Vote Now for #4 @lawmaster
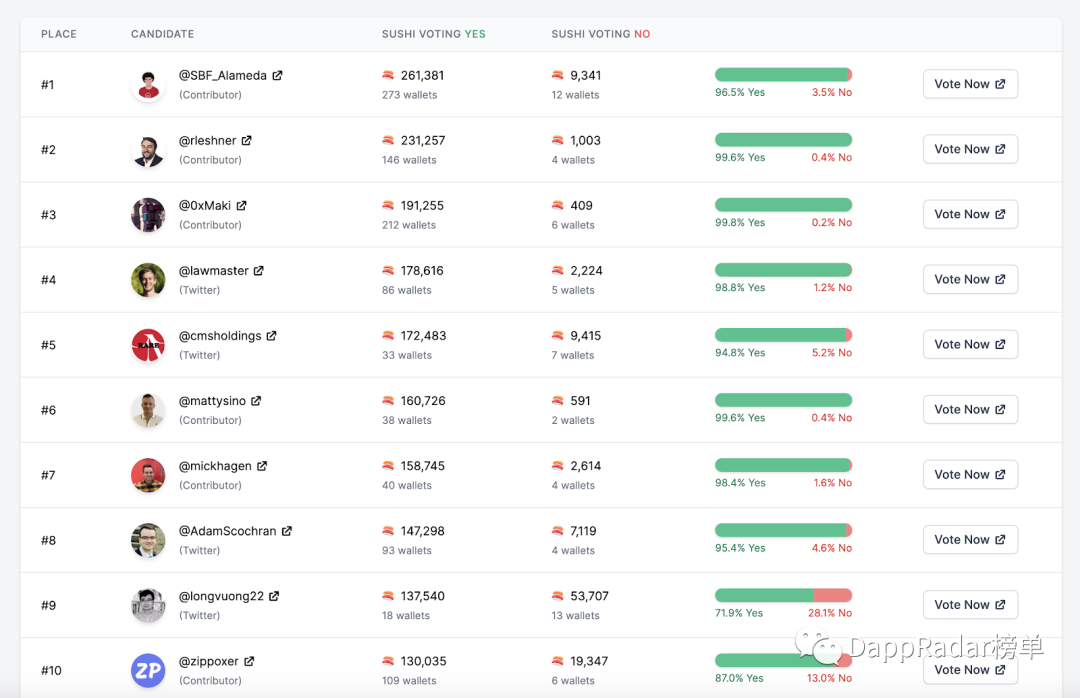The height and width of the screenshot is (698, 1080). [970, 279]
